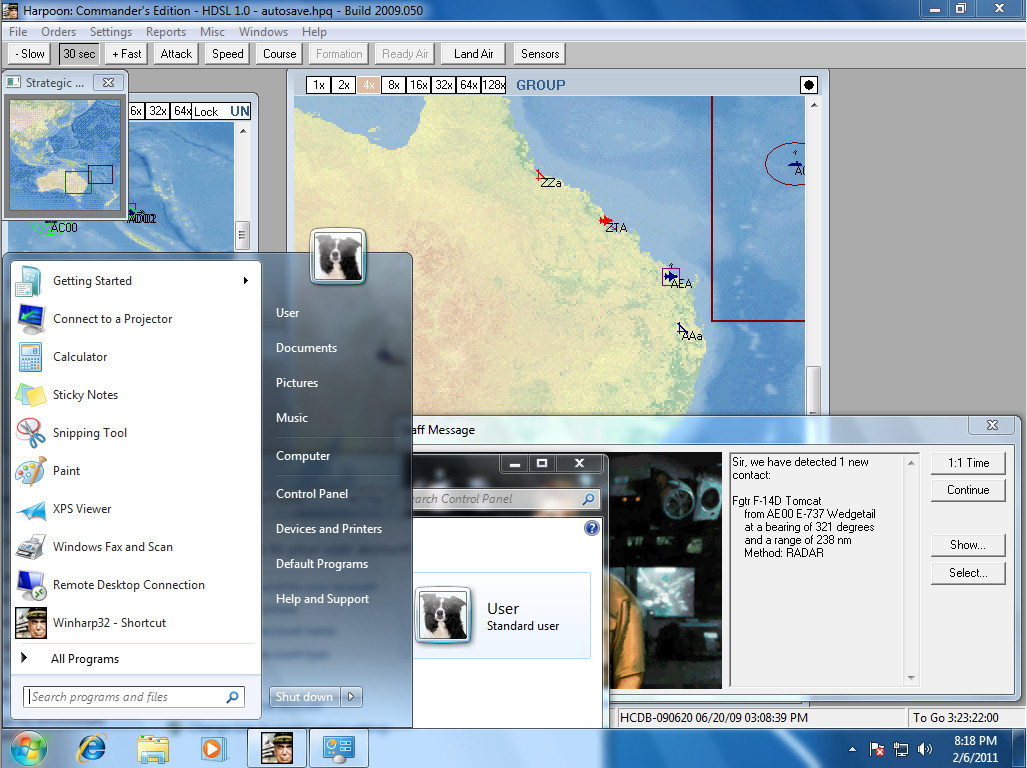Open the Orders menu

[x=58, y=31]
